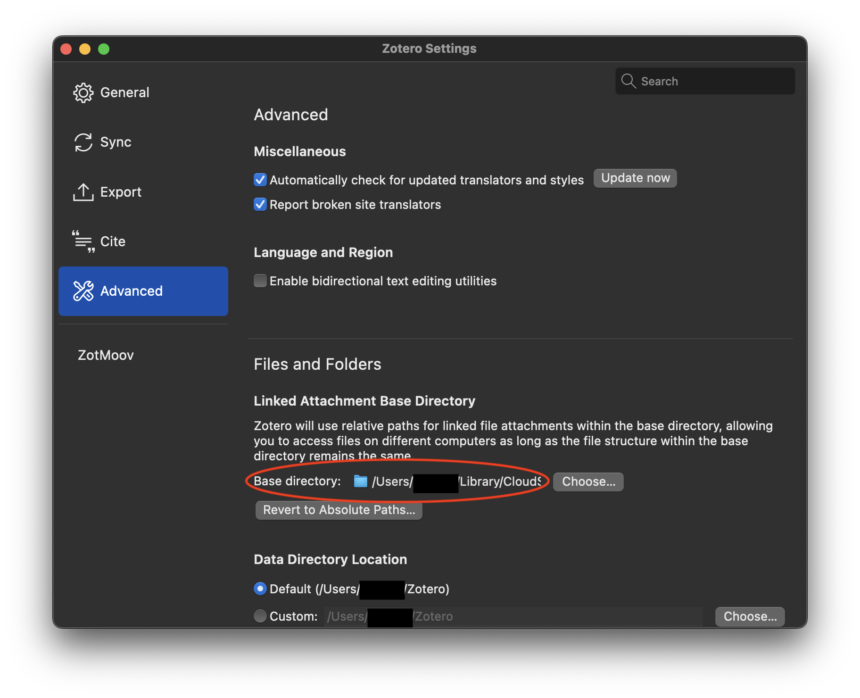Select the Advanced wrench icon

click(x=84, y=291)
